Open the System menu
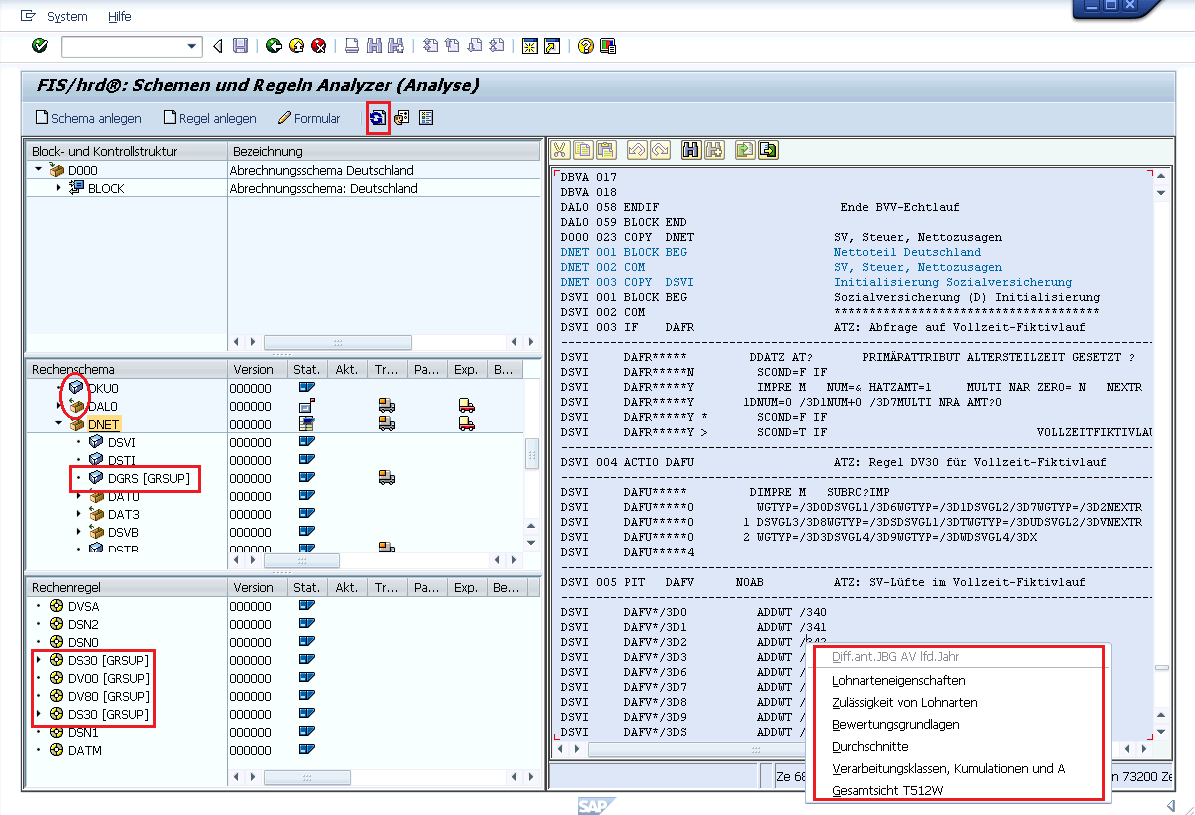This screenshot has height=815, width=1195. [x=67, y=16]
